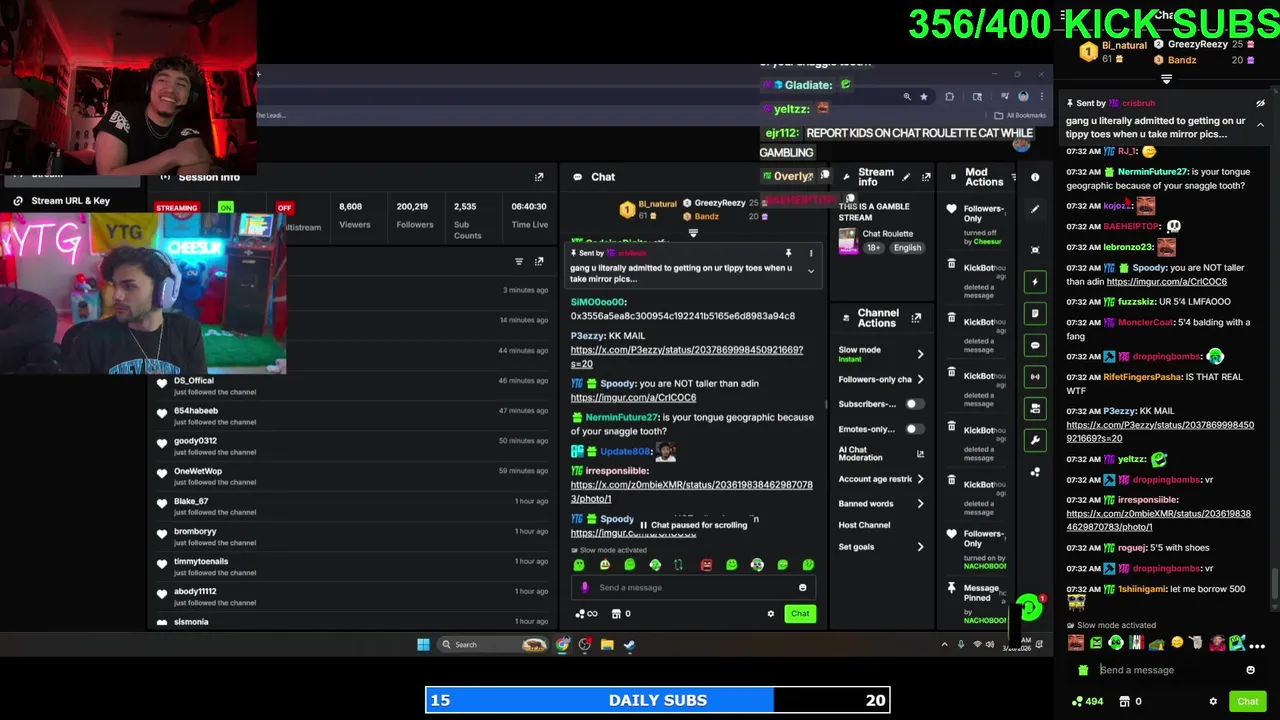This screenshot has width=1280, height=720.
Task: Open P3ezzy x.com link in dashboard chat
Action: click(687, 357)
